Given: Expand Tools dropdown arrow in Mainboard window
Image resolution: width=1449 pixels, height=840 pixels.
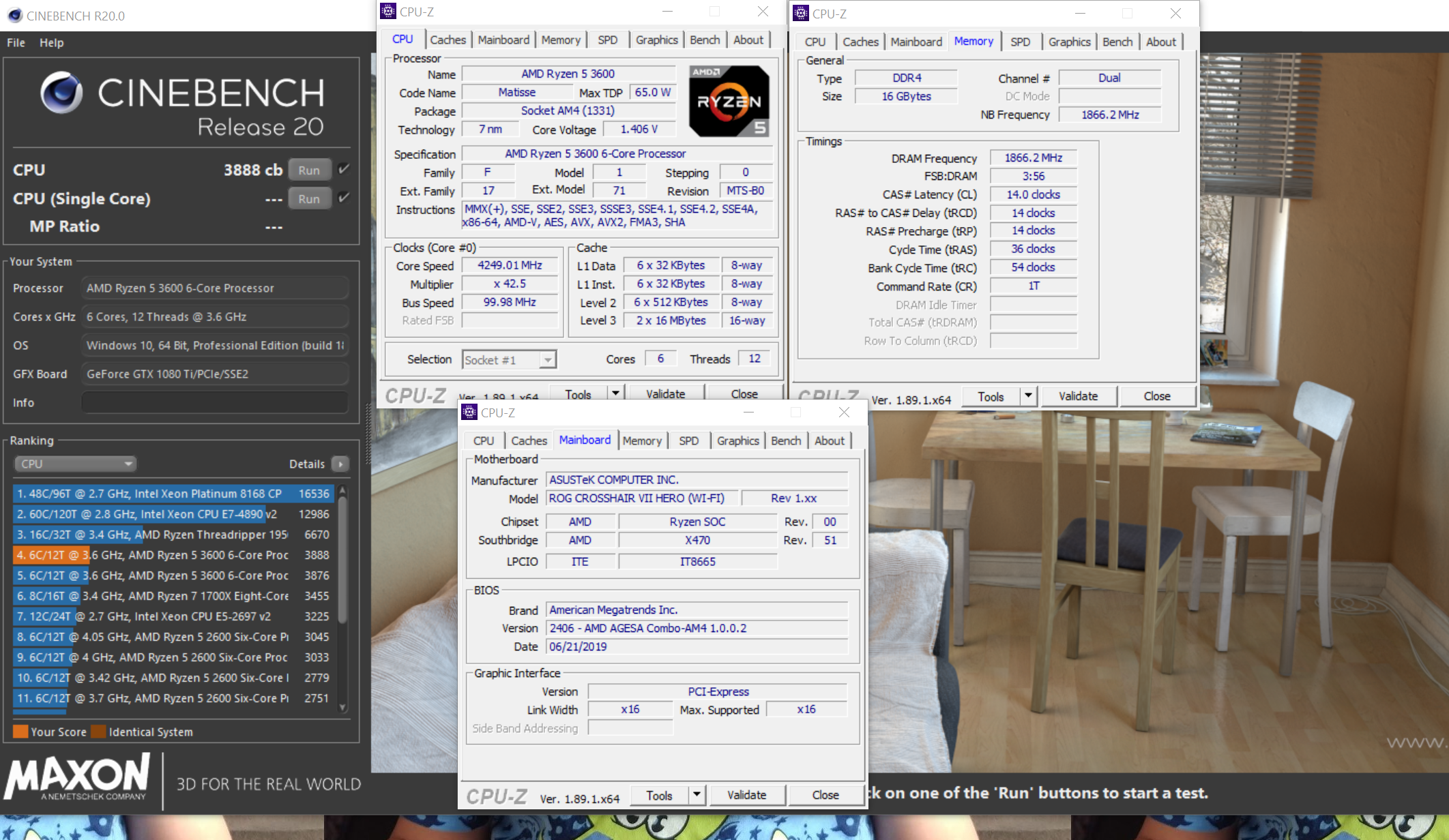Looking at the screenshot, I should 696,795.
